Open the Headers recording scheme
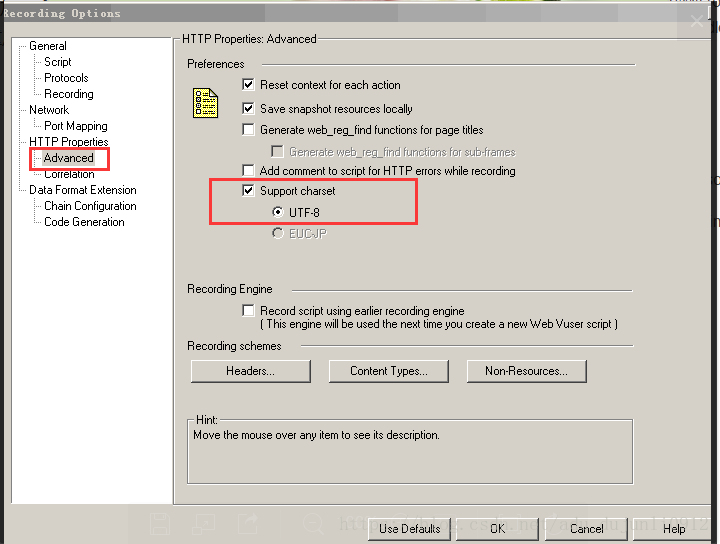This screenshot has height=544, width=720. tap(250, 371)
